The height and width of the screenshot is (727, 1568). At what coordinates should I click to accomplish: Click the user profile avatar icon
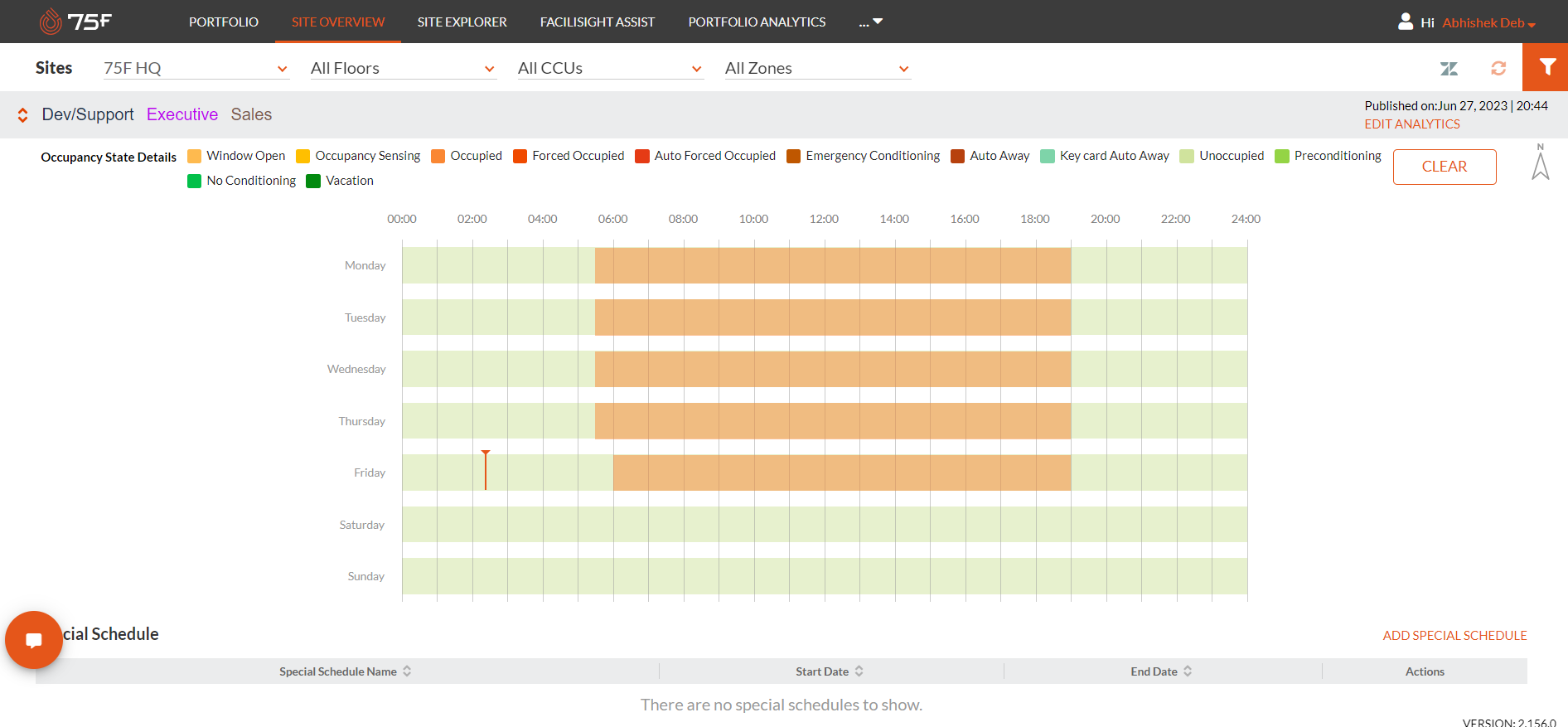[1406, 22]
